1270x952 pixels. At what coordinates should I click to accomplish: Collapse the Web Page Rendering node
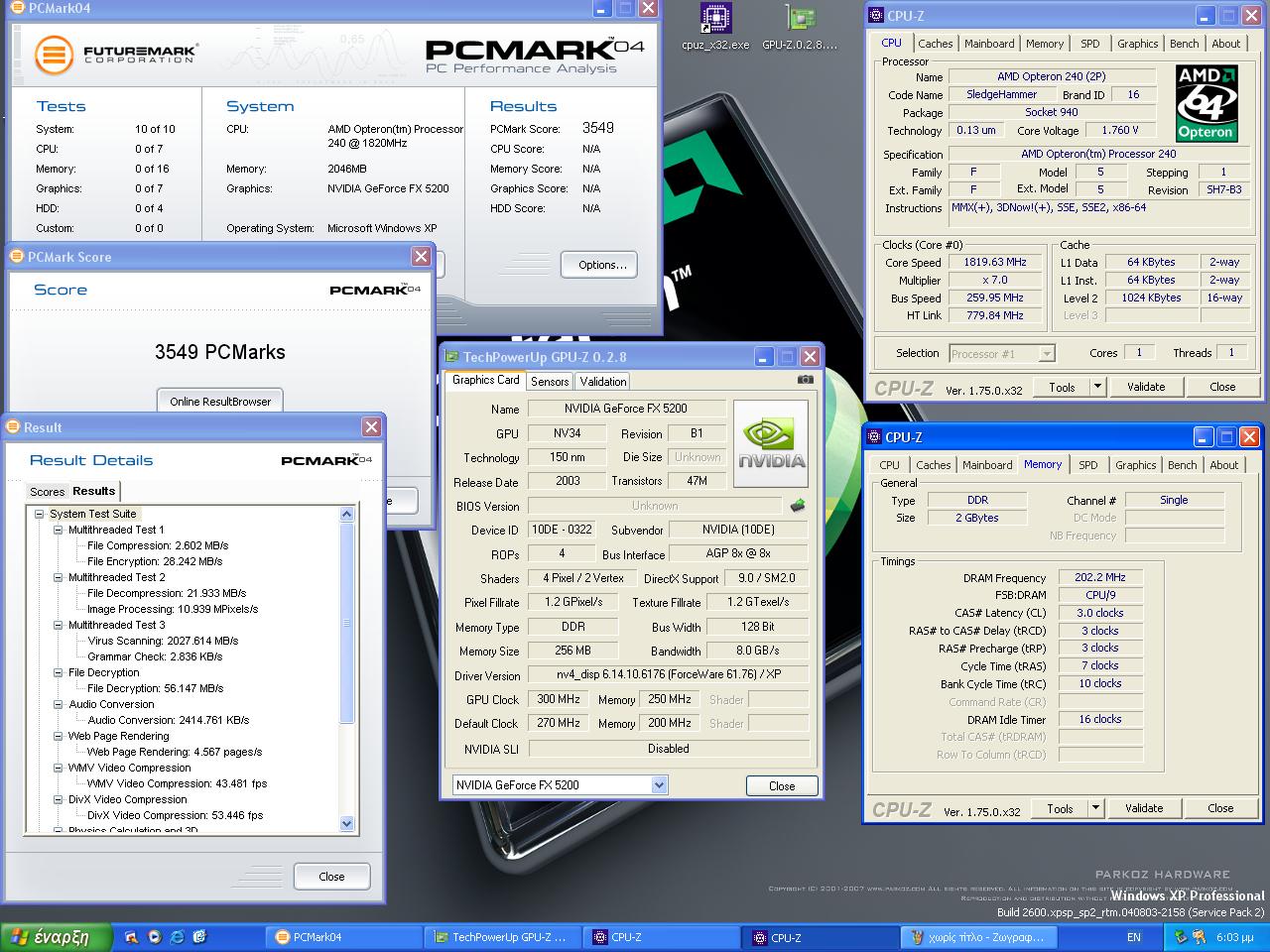(59, 736)
